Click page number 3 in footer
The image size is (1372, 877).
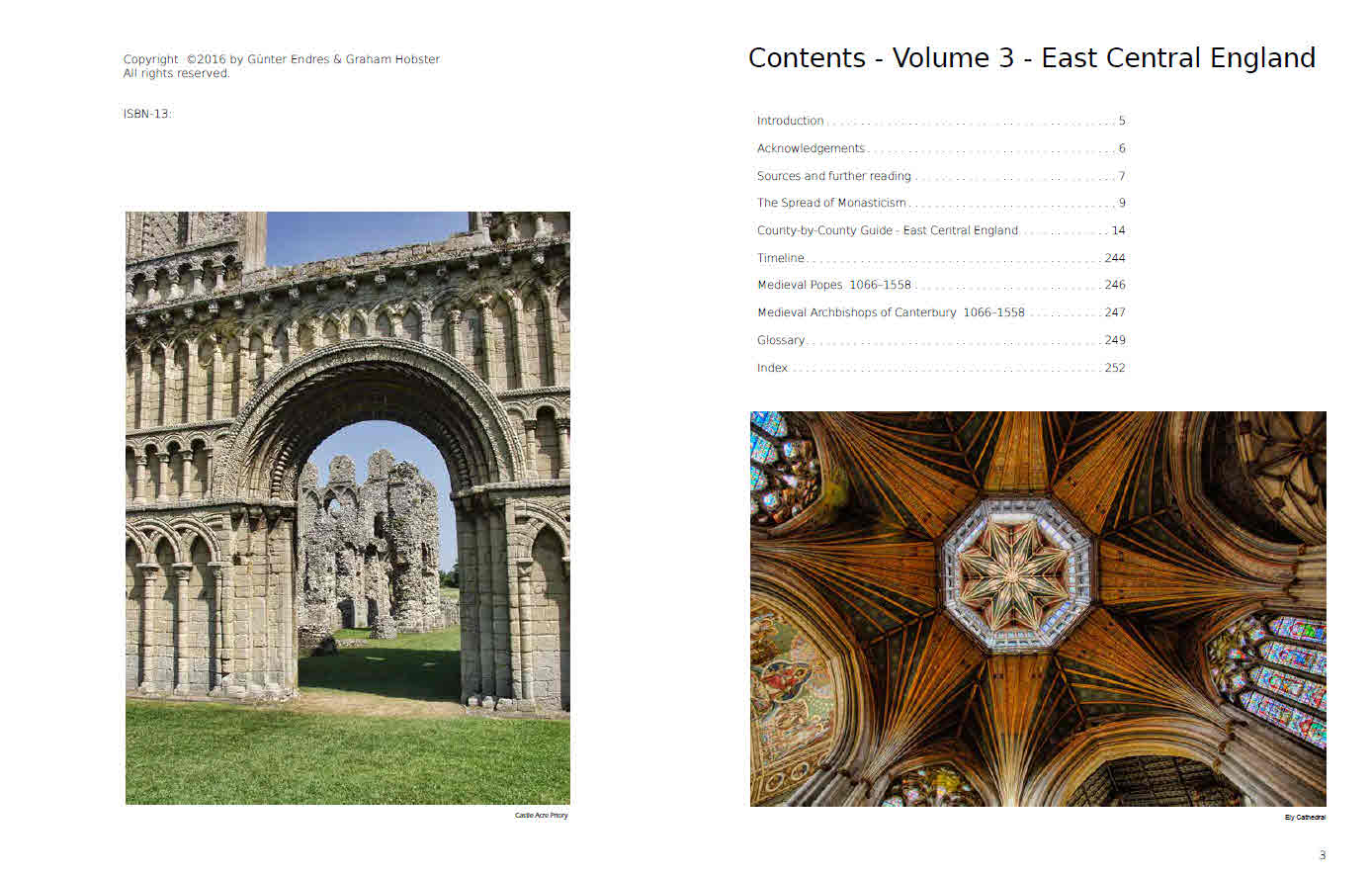(1322, 855)
